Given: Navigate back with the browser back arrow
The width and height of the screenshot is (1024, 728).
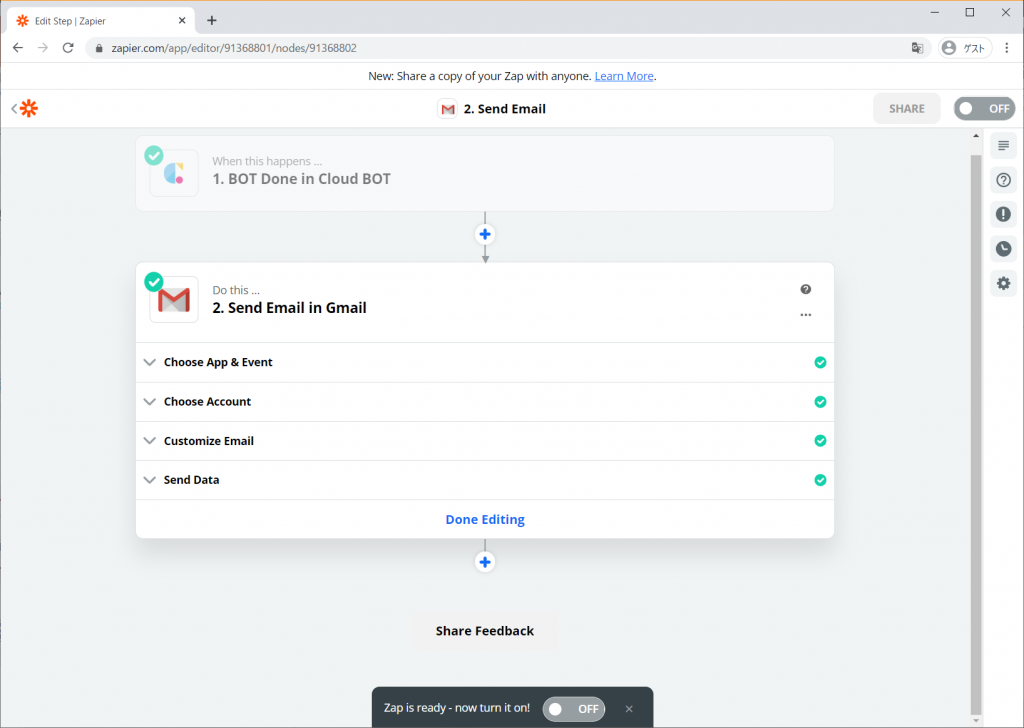Looking at the screenshot, I should tap(18, 48).
